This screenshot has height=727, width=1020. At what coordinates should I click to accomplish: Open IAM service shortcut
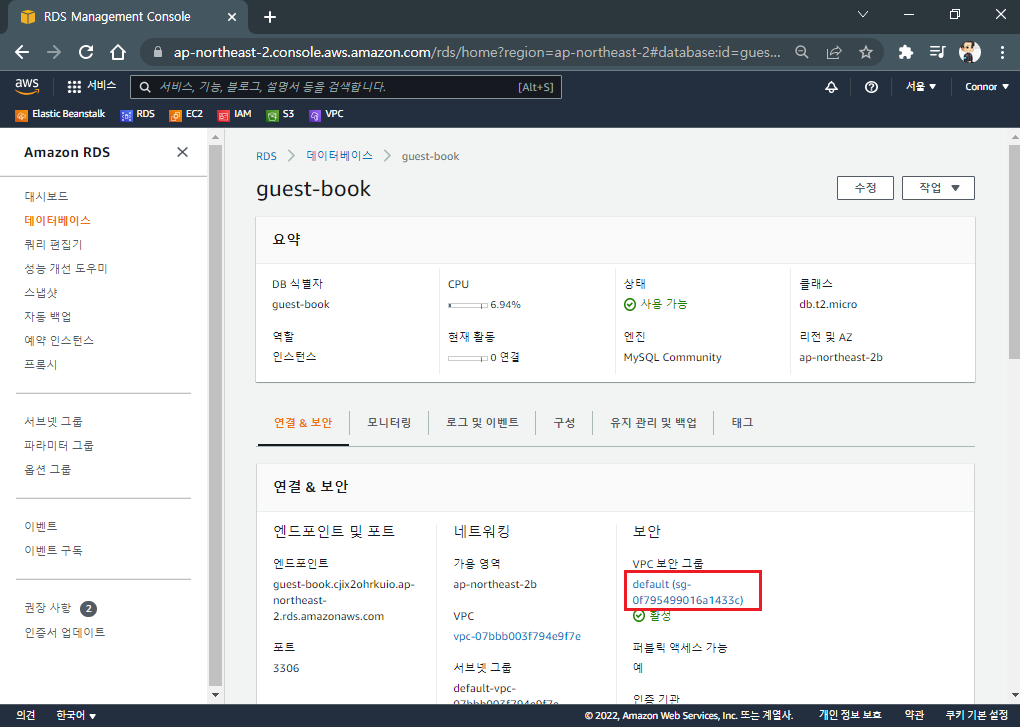click(234, 114)
